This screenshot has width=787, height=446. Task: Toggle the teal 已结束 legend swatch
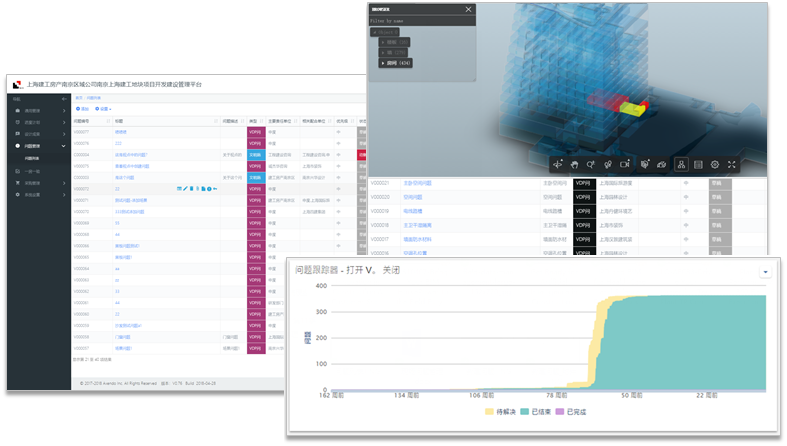pyautogui.click(x=524, y=412)
